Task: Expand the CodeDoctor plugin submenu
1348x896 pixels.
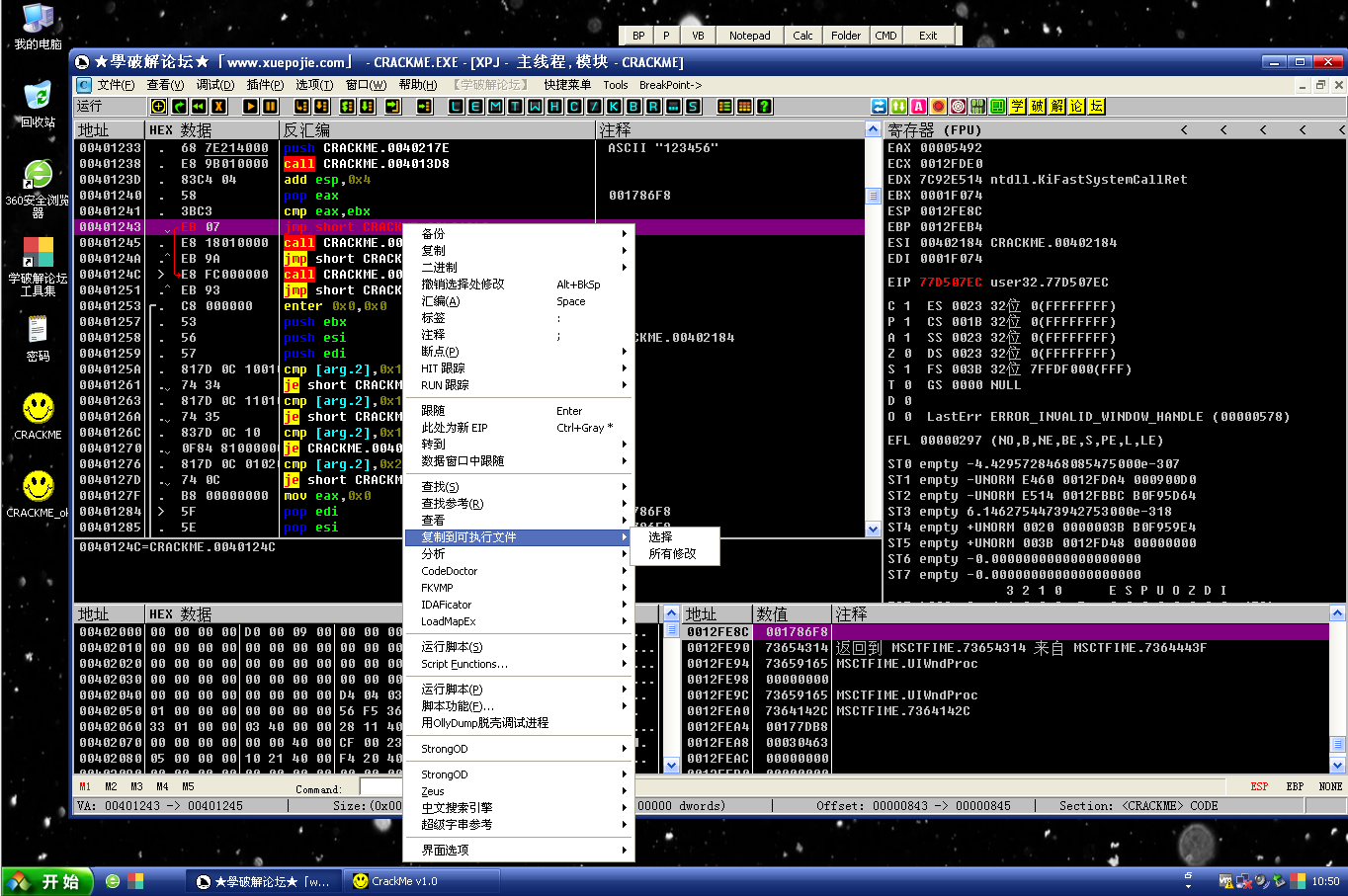Action: tap(520, 571)
